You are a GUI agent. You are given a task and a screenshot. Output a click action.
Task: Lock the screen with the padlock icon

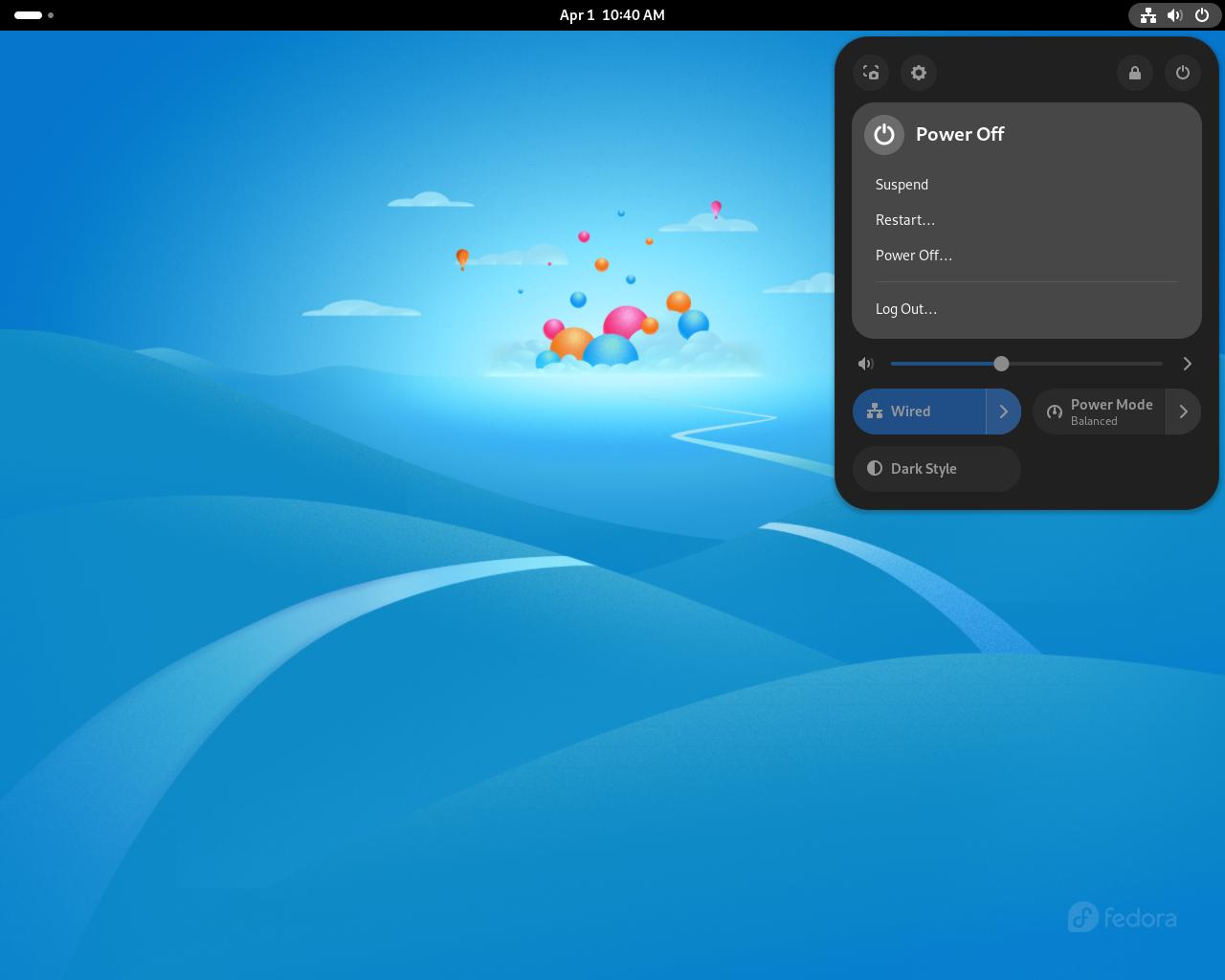[x=1135, y=73]
